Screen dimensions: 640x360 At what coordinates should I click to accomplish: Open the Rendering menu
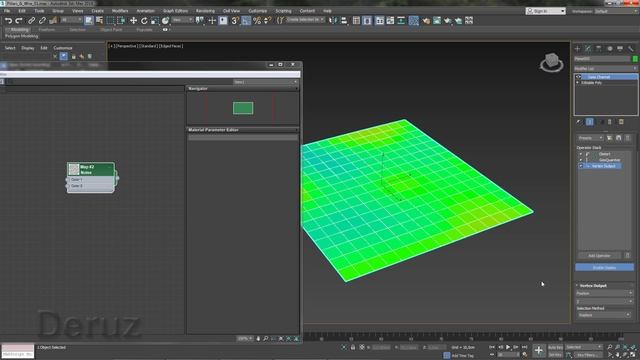click(x=205, y=11)
